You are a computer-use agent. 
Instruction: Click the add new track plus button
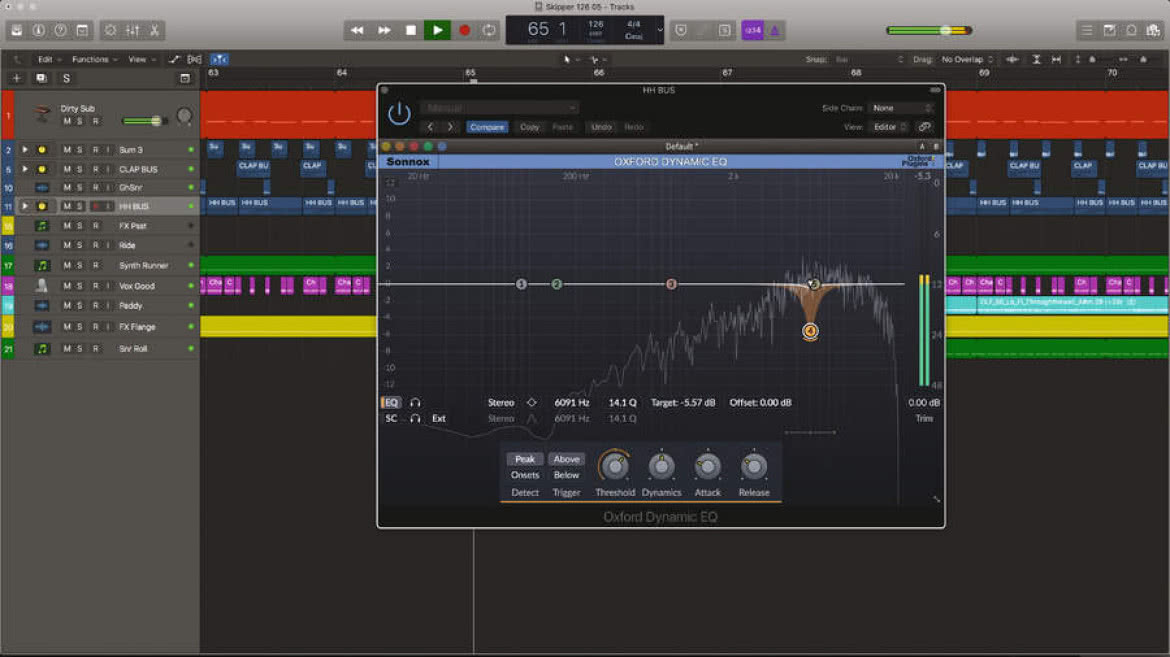tap(16, 78)
